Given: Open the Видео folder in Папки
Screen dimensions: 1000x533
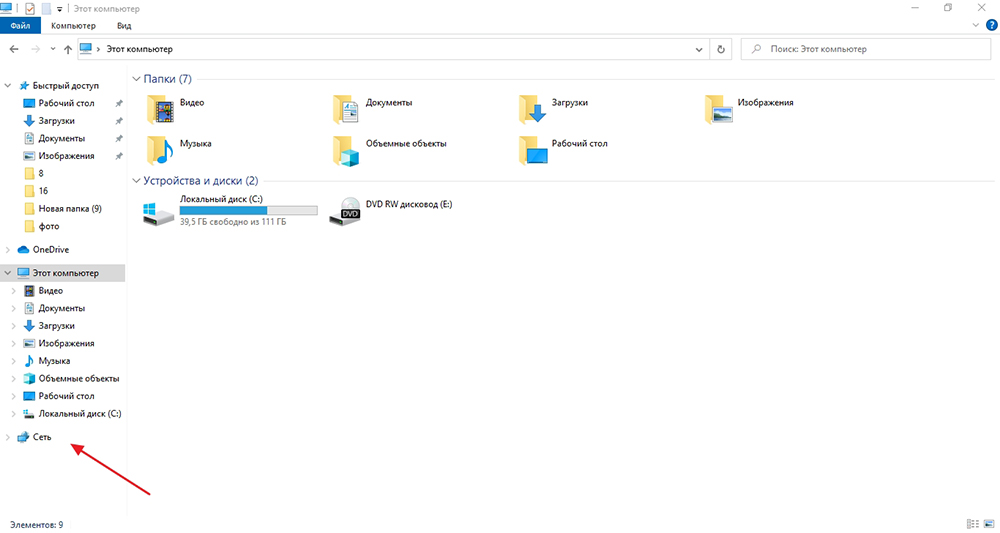Looking at the screenshot, I should 175,109.
